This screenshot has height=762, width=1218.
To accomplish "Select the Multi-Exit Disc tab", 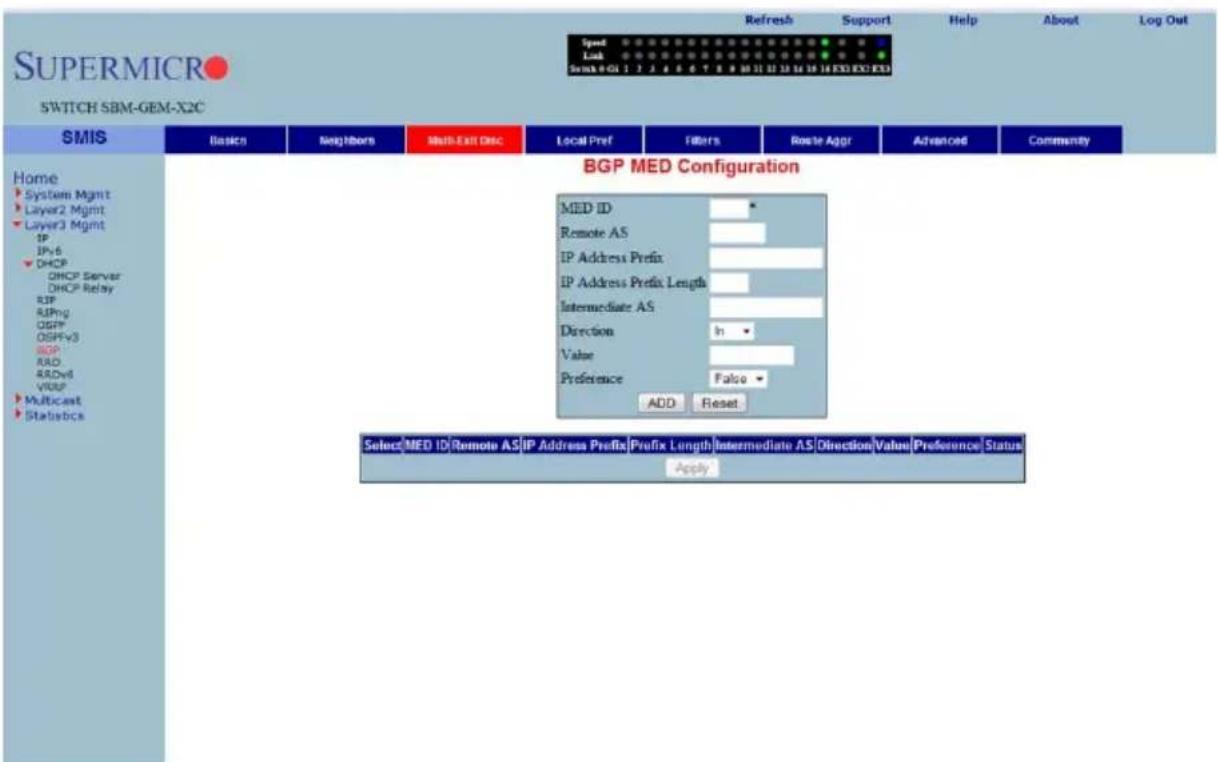I will pyautogui.click(x=465, y=141).
